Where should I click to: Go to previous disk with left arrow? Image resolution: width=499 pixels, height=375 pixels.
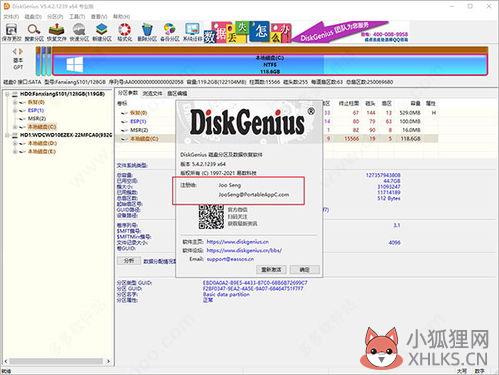[x=15, y=51]
